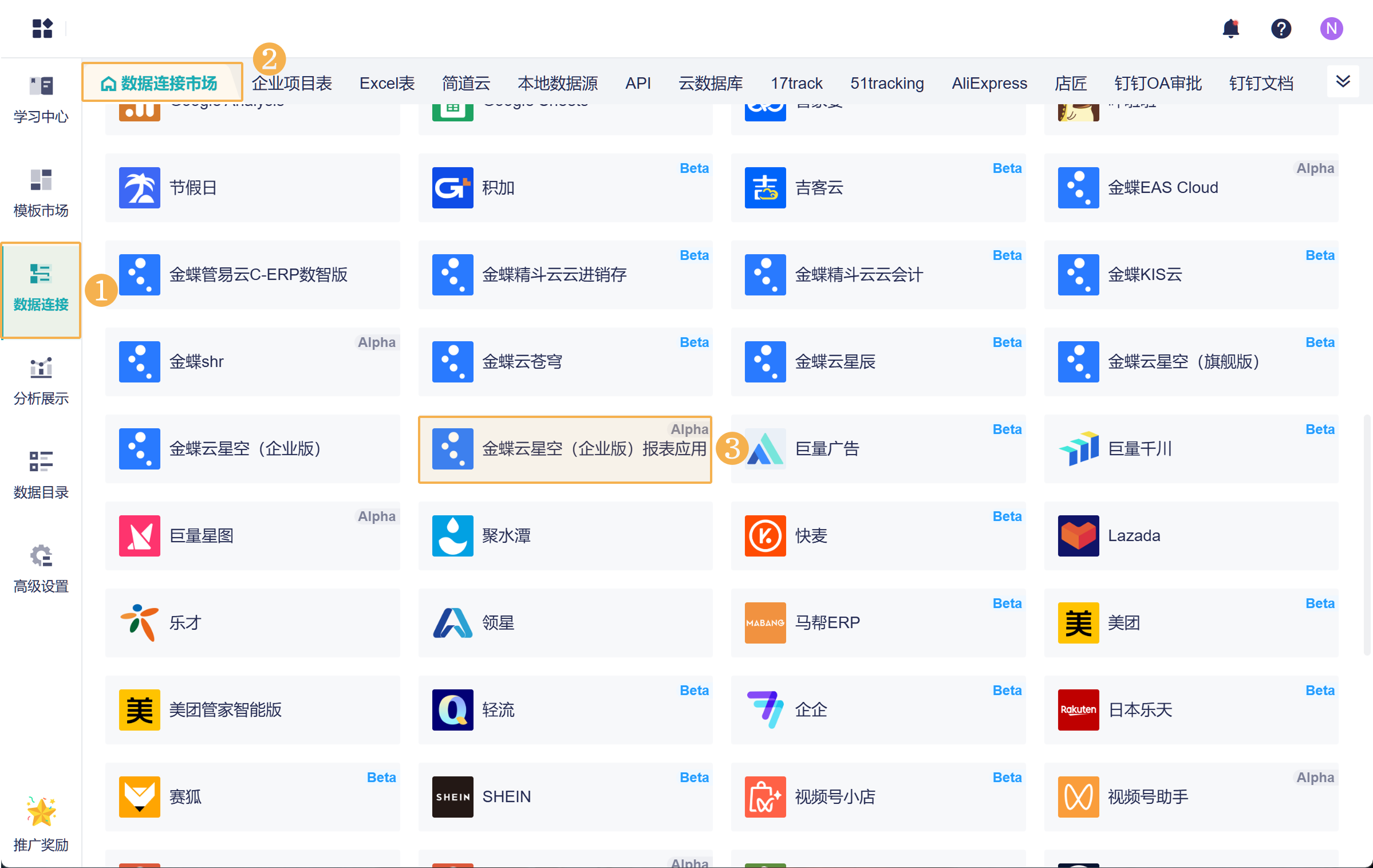Click the 乐才 logo icon
1373x868 pixels.
tap(140, 623)
